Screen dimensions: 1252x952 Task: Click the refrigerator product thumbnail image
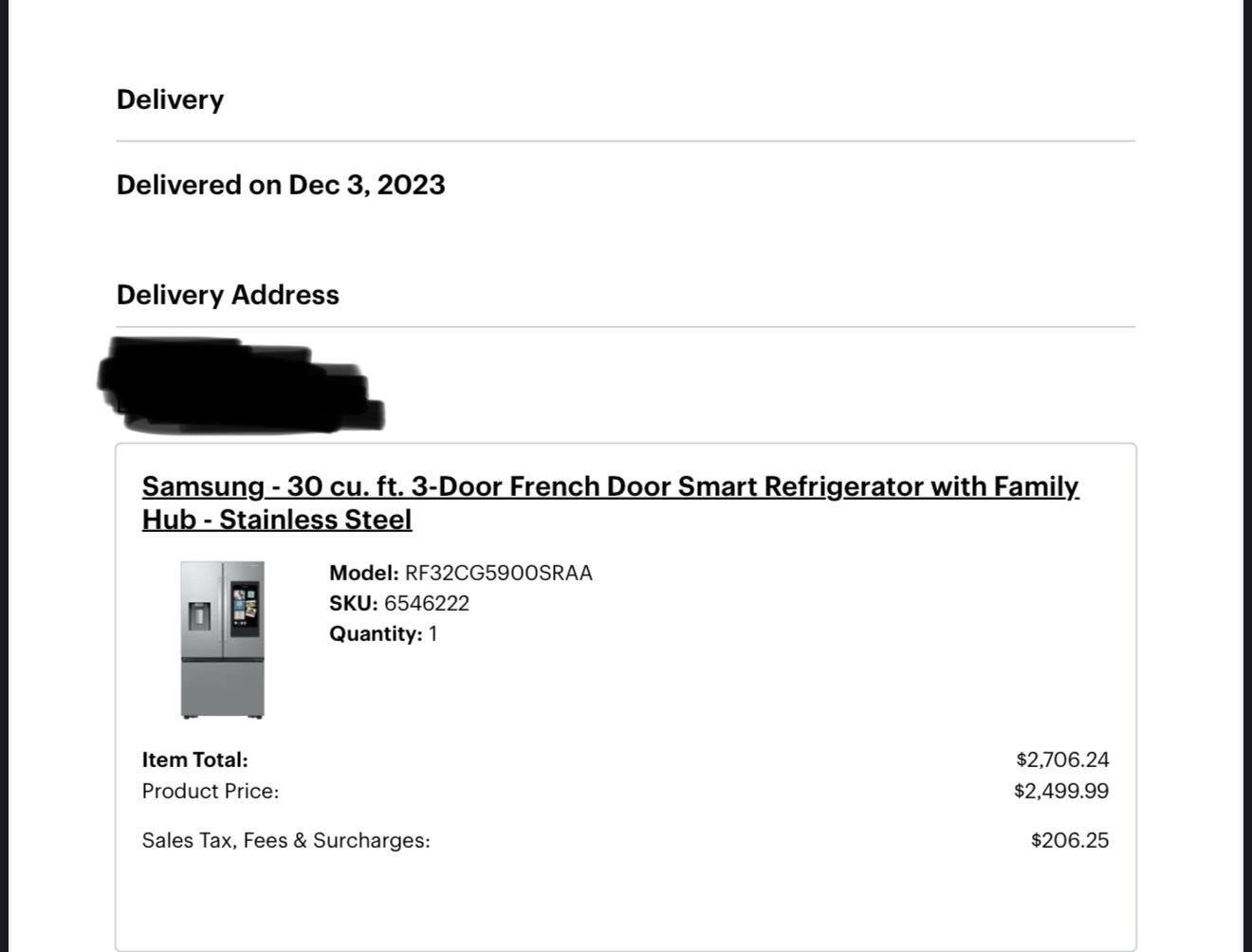223,639
